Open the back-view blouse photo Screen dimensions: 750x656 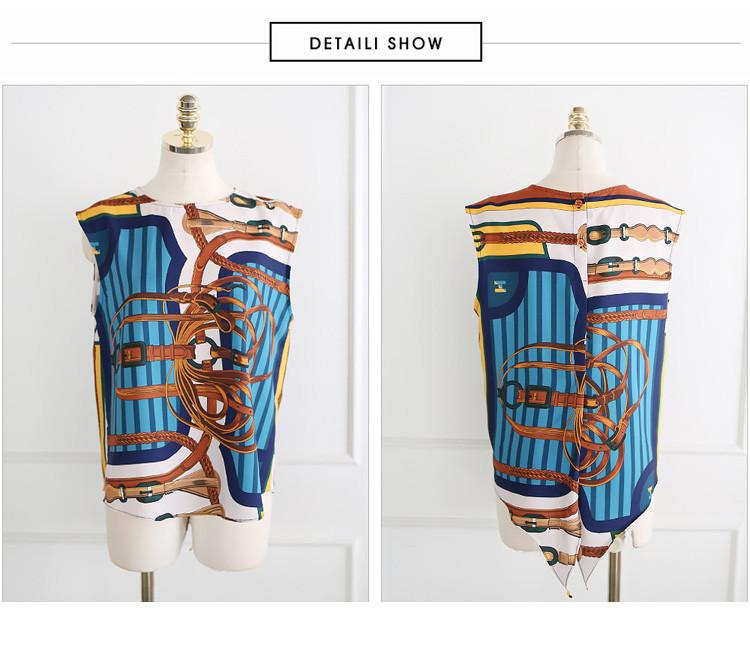(564, 343)
